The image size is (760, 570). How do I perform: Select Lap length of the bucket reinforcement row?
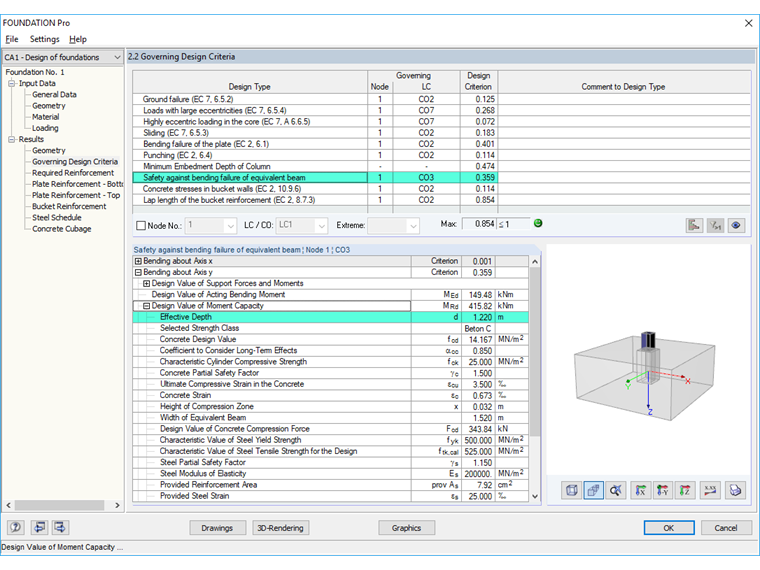(x=314, y=200)
